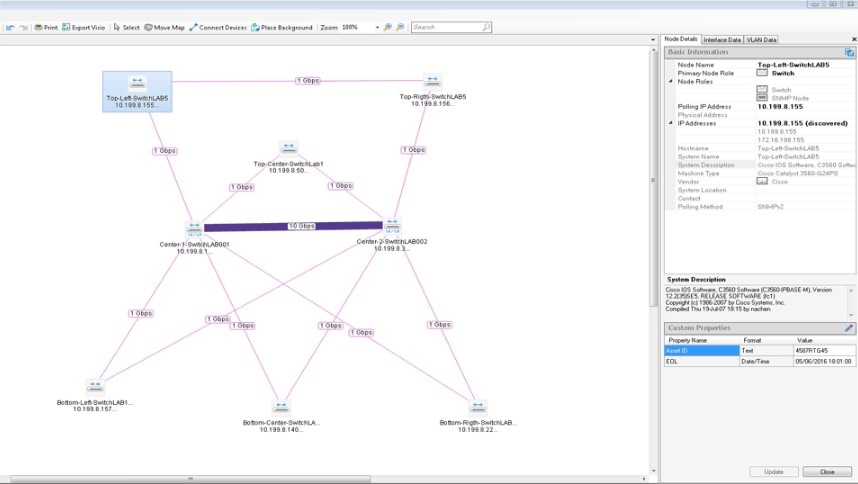858x484 pixels.
Task: Select the Asset ID property row
Action: 760,351
